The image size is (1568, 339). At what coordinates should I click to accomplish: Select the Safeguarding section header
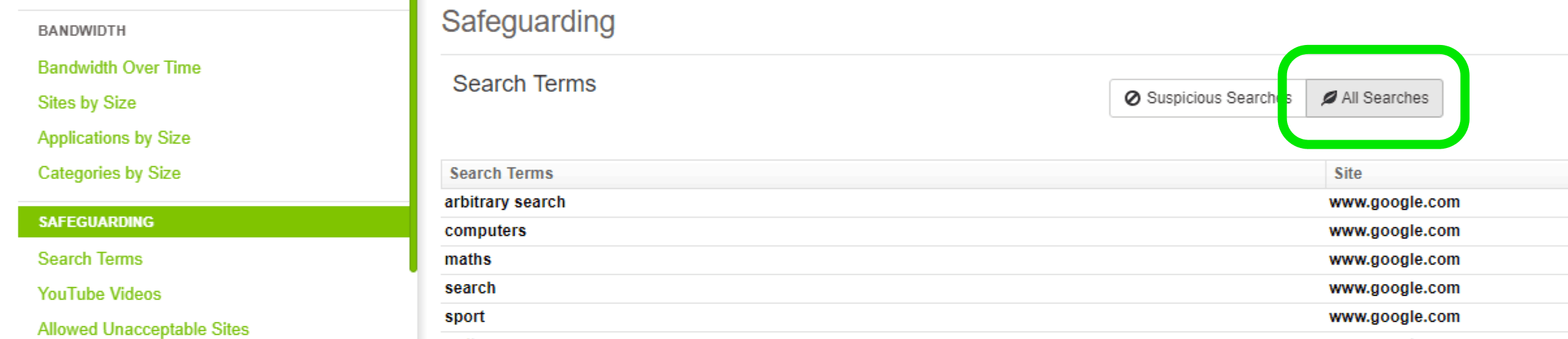[x=214, y=222]
